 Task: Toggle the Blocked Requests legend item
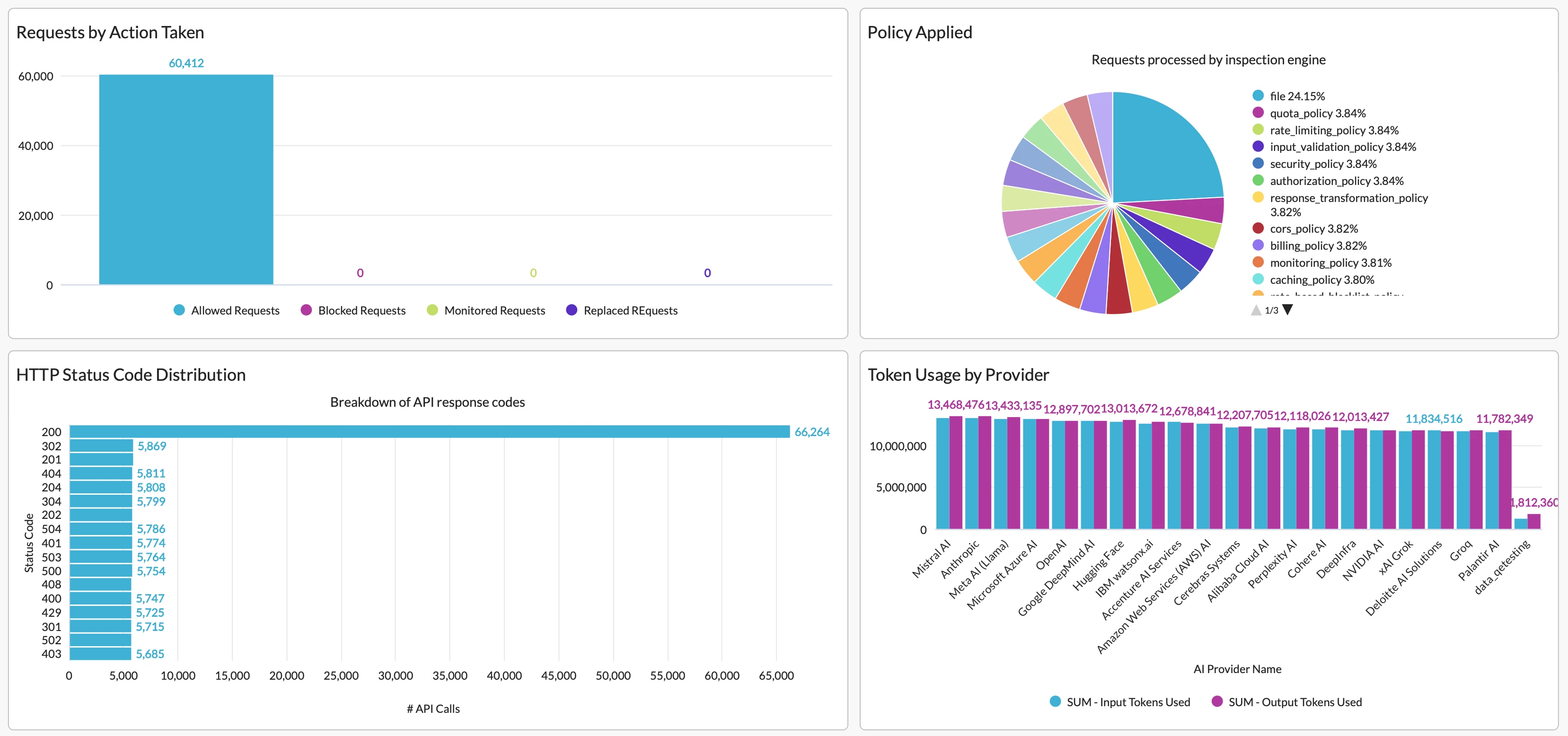click(x=361, y=310)
